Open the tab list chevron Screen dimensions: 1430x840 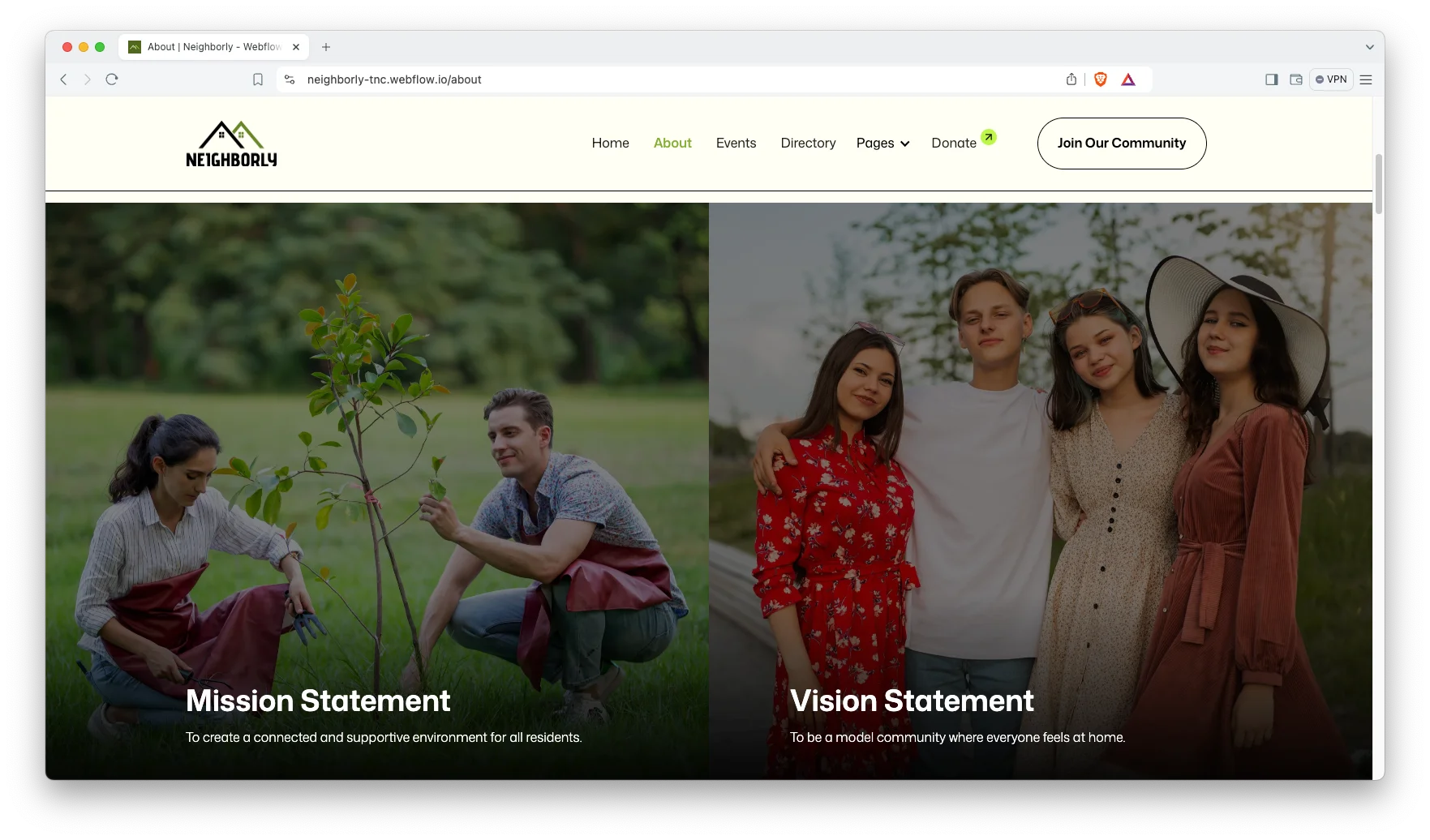click(x=1369, y=47)
